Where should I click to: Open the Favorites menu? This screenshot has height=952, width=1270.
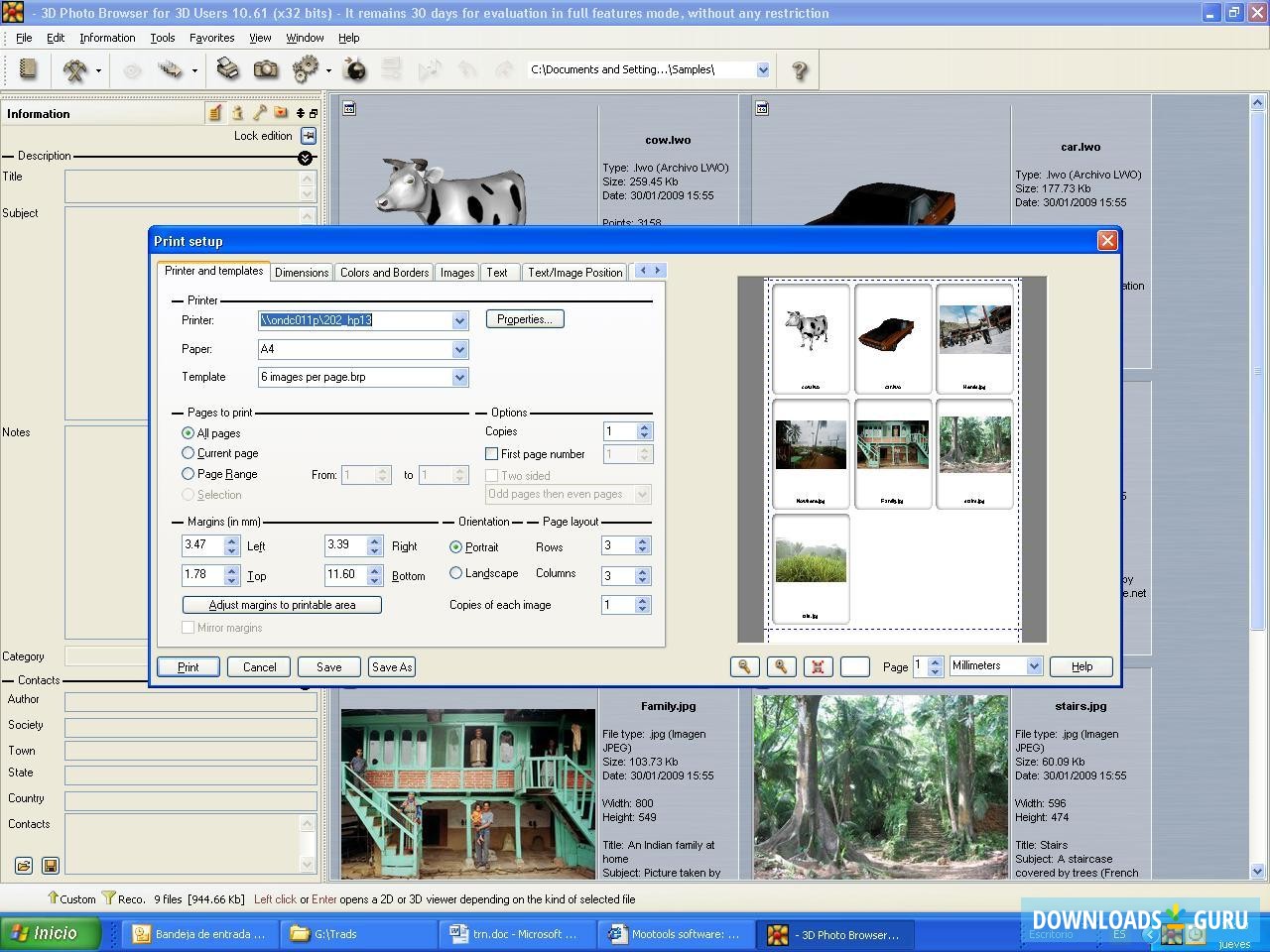[x=211, y=38]
